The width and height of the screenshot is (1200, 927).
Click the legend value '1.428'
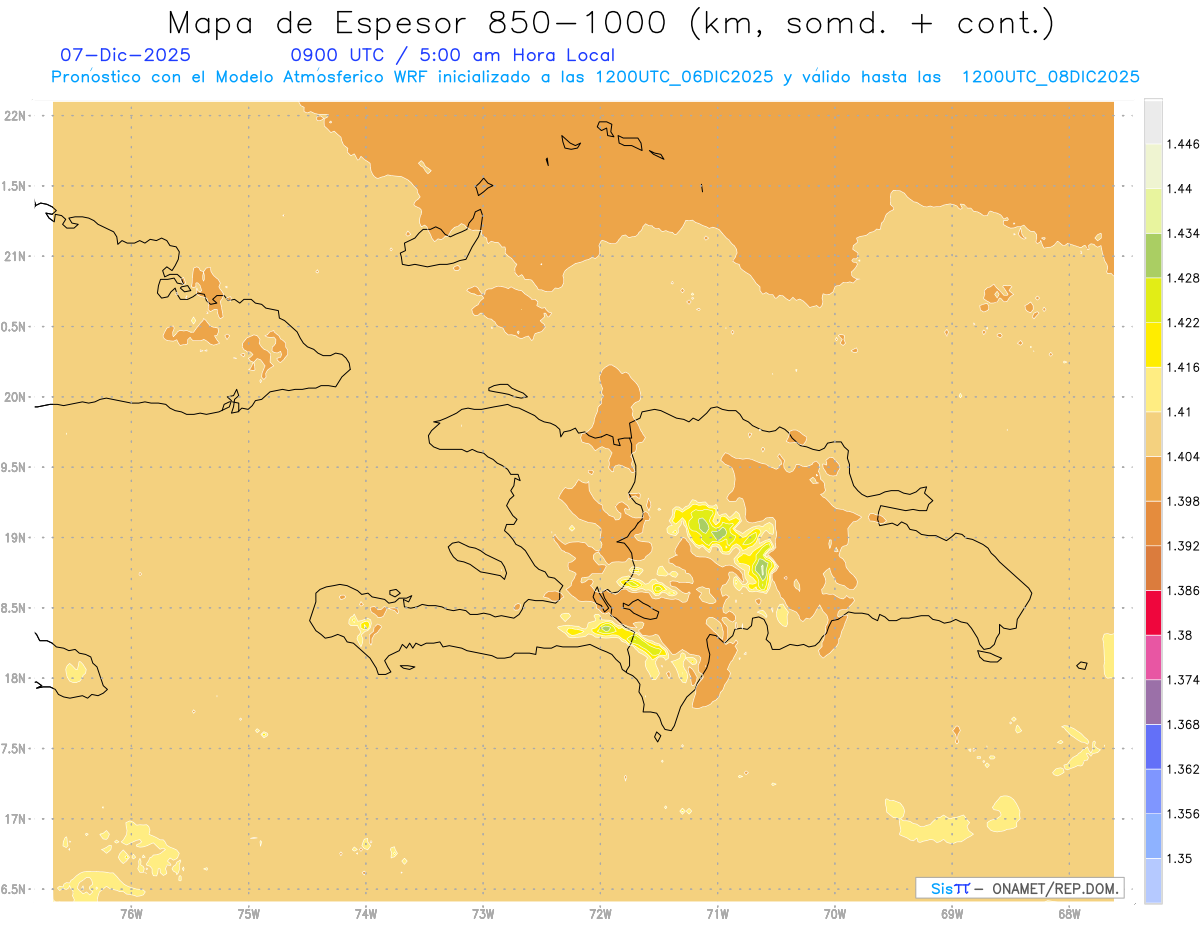[x=1183, y=278]
